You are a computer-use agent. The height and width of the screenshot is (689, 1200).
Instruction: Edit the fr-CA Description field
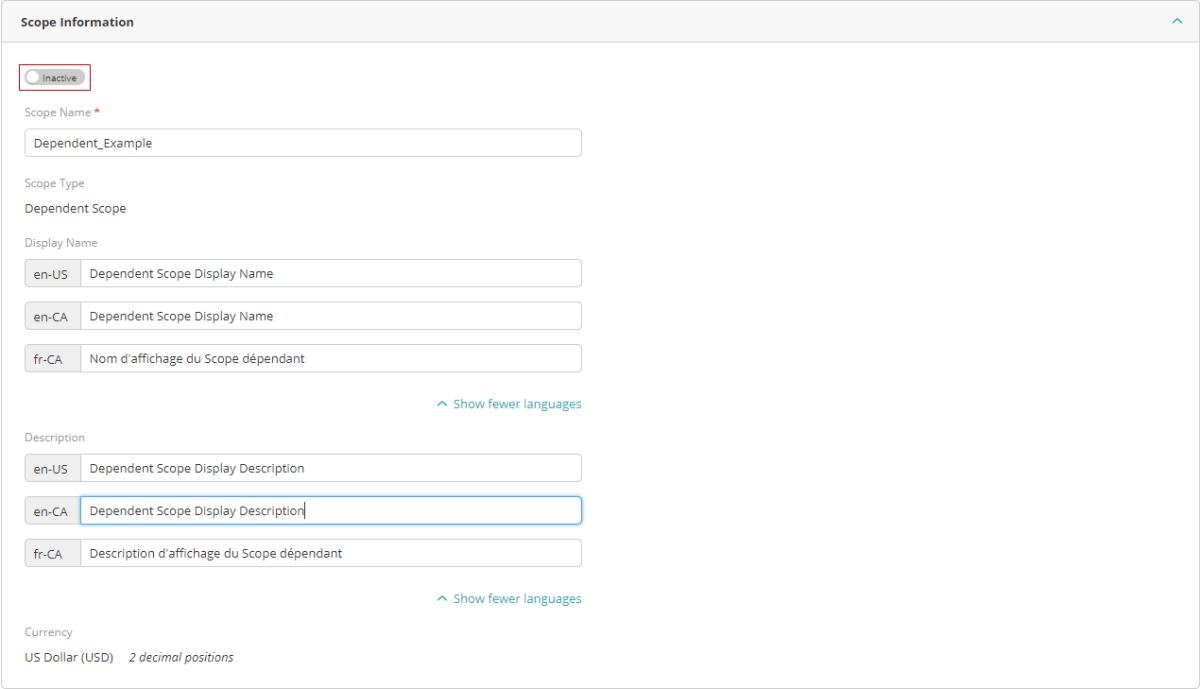coord(331,553)
